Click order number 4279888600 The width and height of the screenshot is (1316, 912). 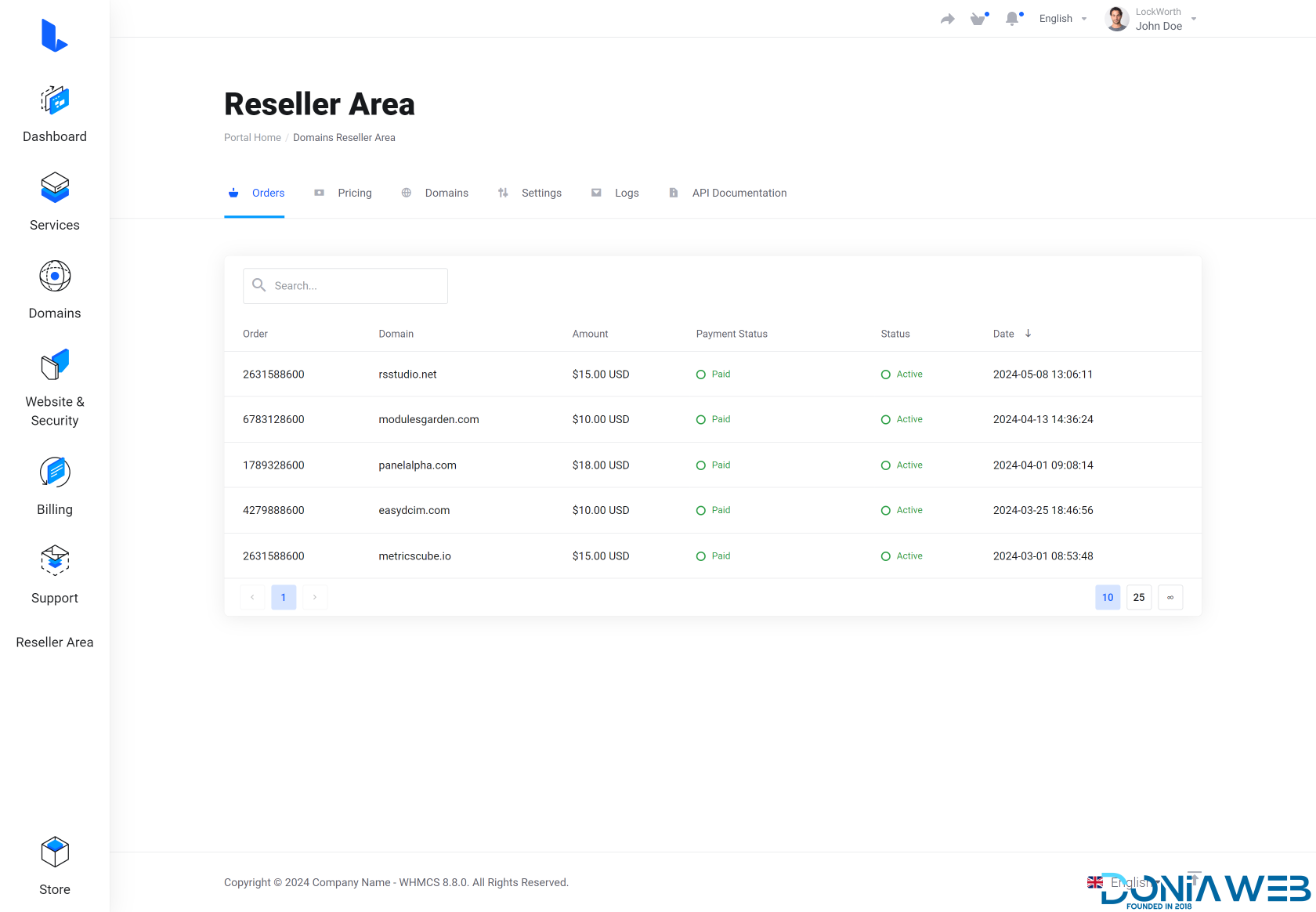point(273,511)
